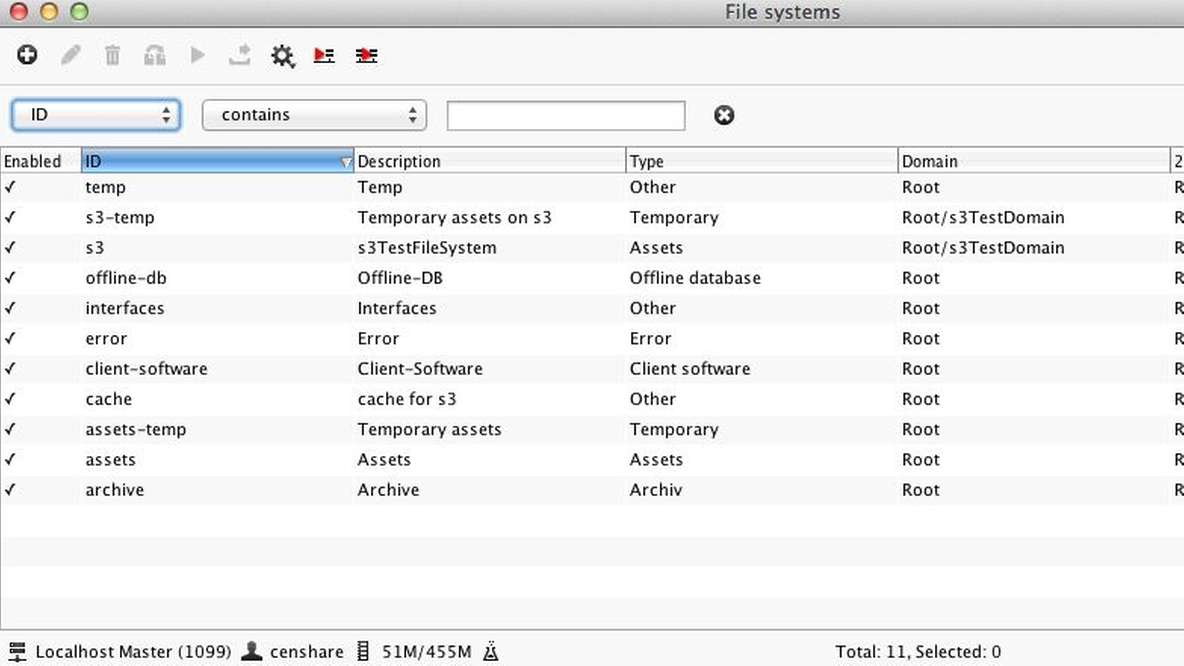Select the s3TestFileSystem description cell

tap(427, 248)
